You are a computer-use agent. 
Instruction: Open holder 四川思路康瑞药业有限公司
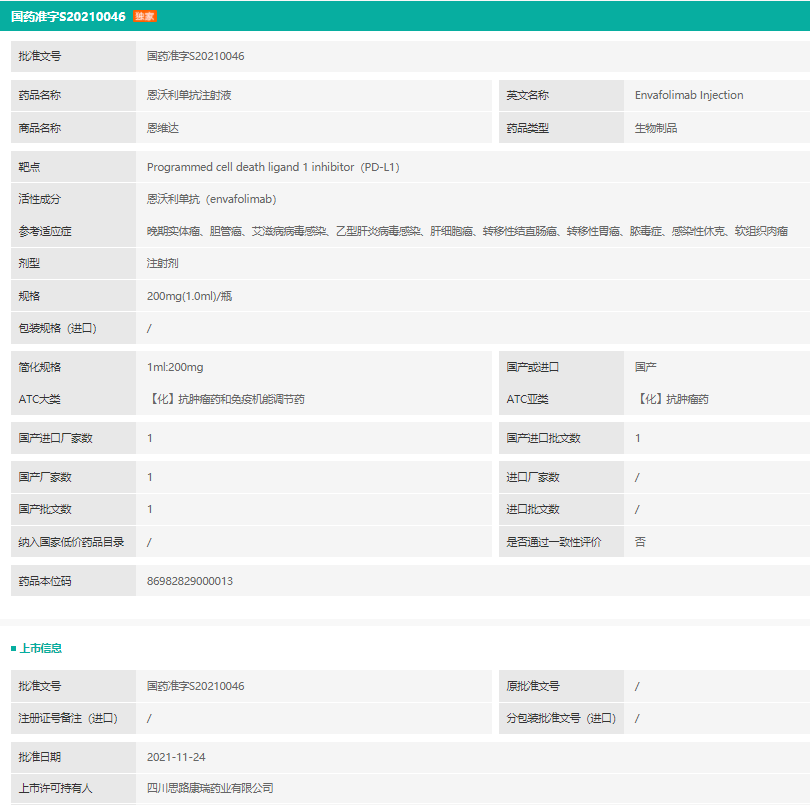210,789
